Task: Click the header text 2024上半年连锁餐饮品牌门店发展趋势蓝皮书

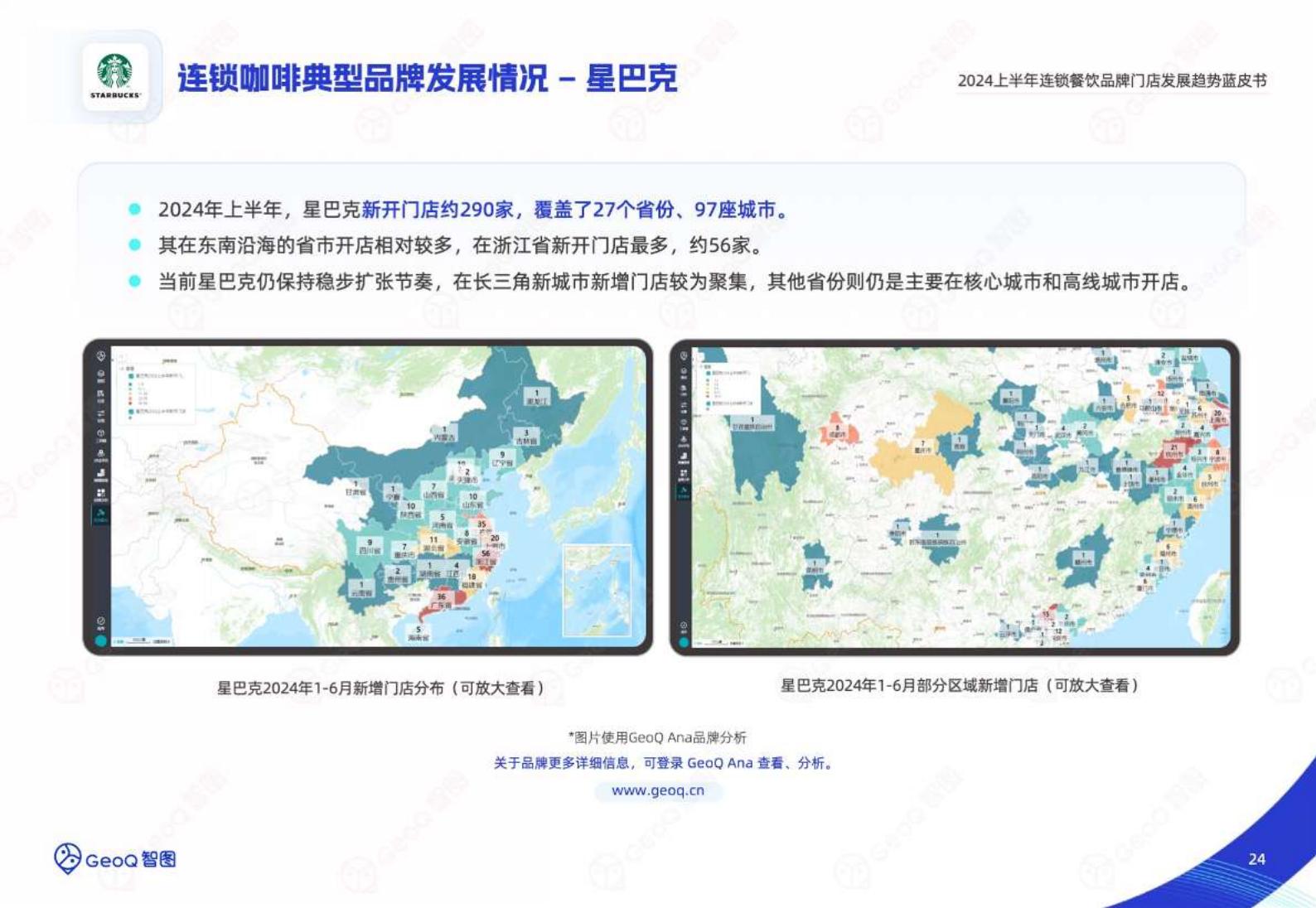Action: click(1112, 80)
